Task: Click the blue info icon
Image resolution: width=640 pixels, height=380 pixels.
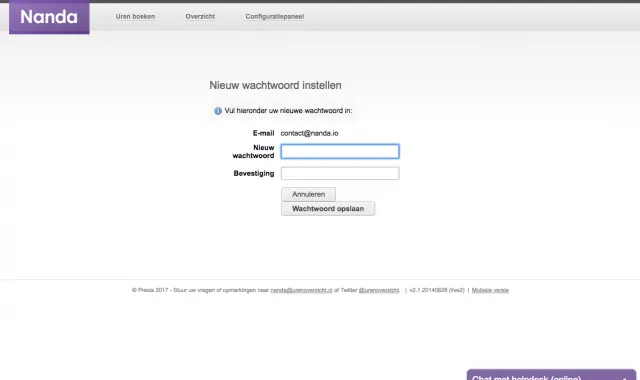Action: coord(218,111)
